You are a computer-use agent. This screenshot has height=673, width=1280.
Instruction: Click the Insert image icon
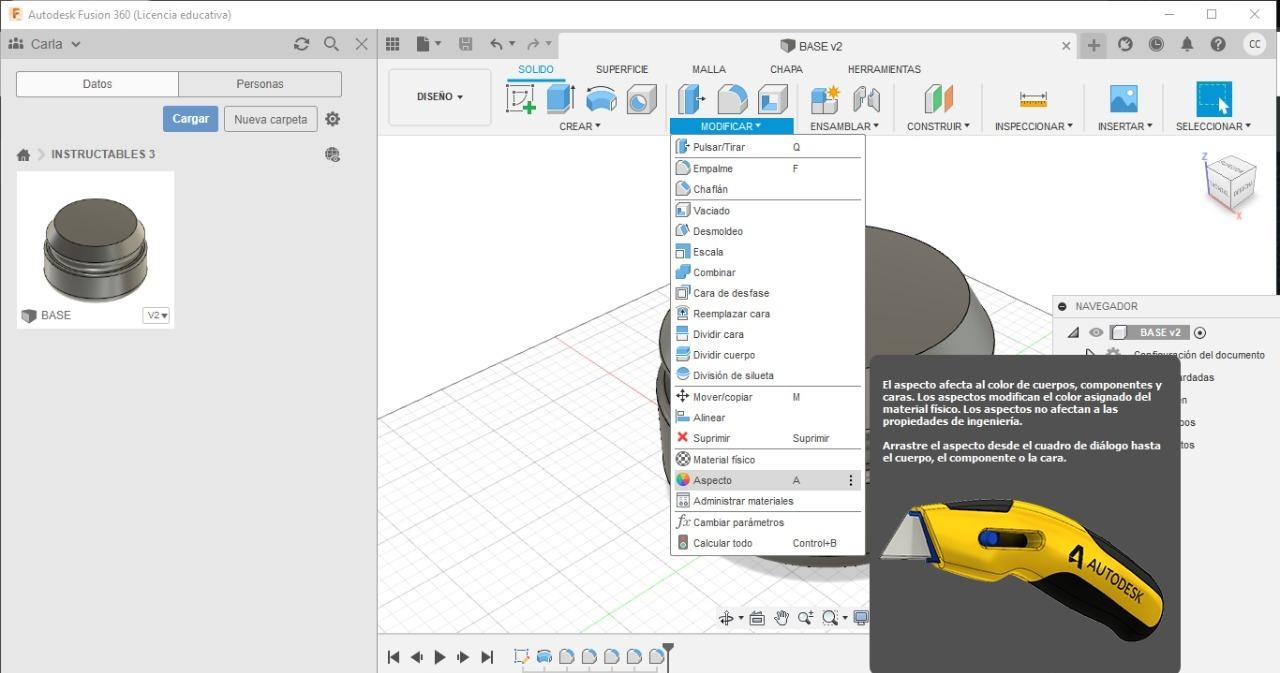click(1124, 99)
